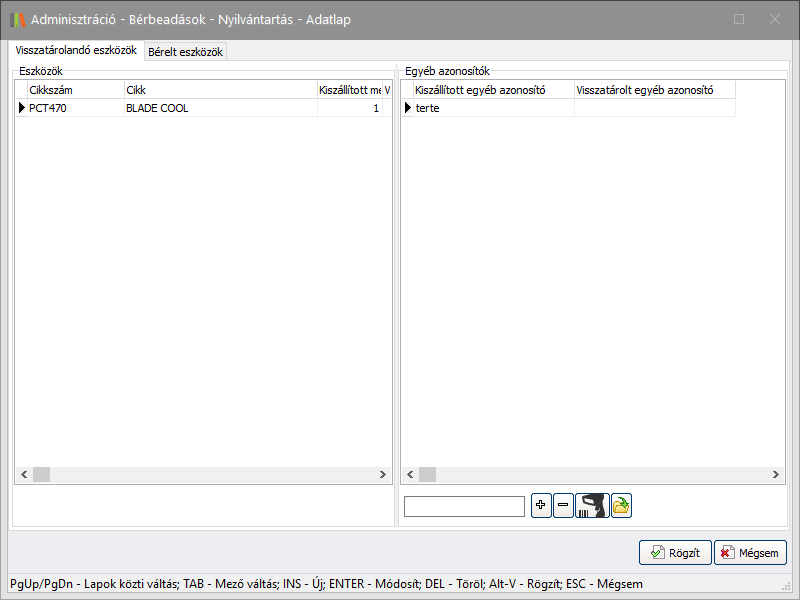Sort by Cikkszám column header
The width and height of the screenshot is (800, 600).
pos(74,90)
